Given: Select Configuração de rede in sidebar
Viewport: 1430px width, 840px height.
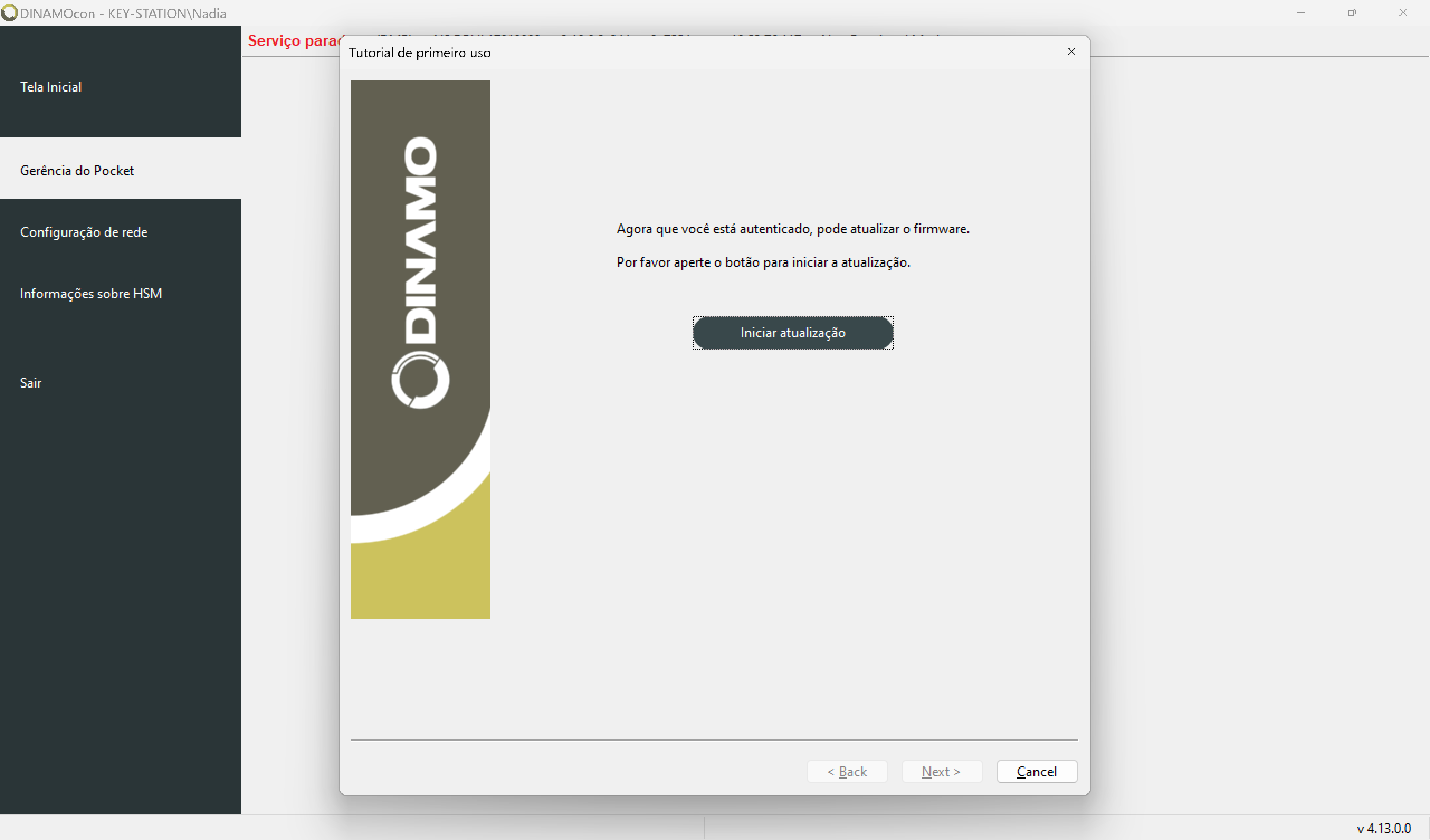Looking at the screenshot, I should [x=84, y=232].
